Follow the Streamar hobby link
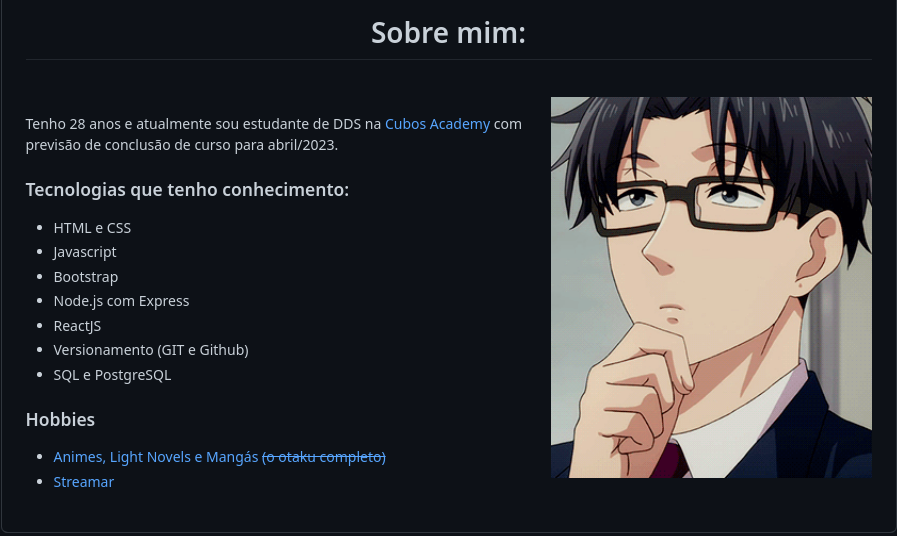Screen dimensions: 897x536 click(84, 482)
